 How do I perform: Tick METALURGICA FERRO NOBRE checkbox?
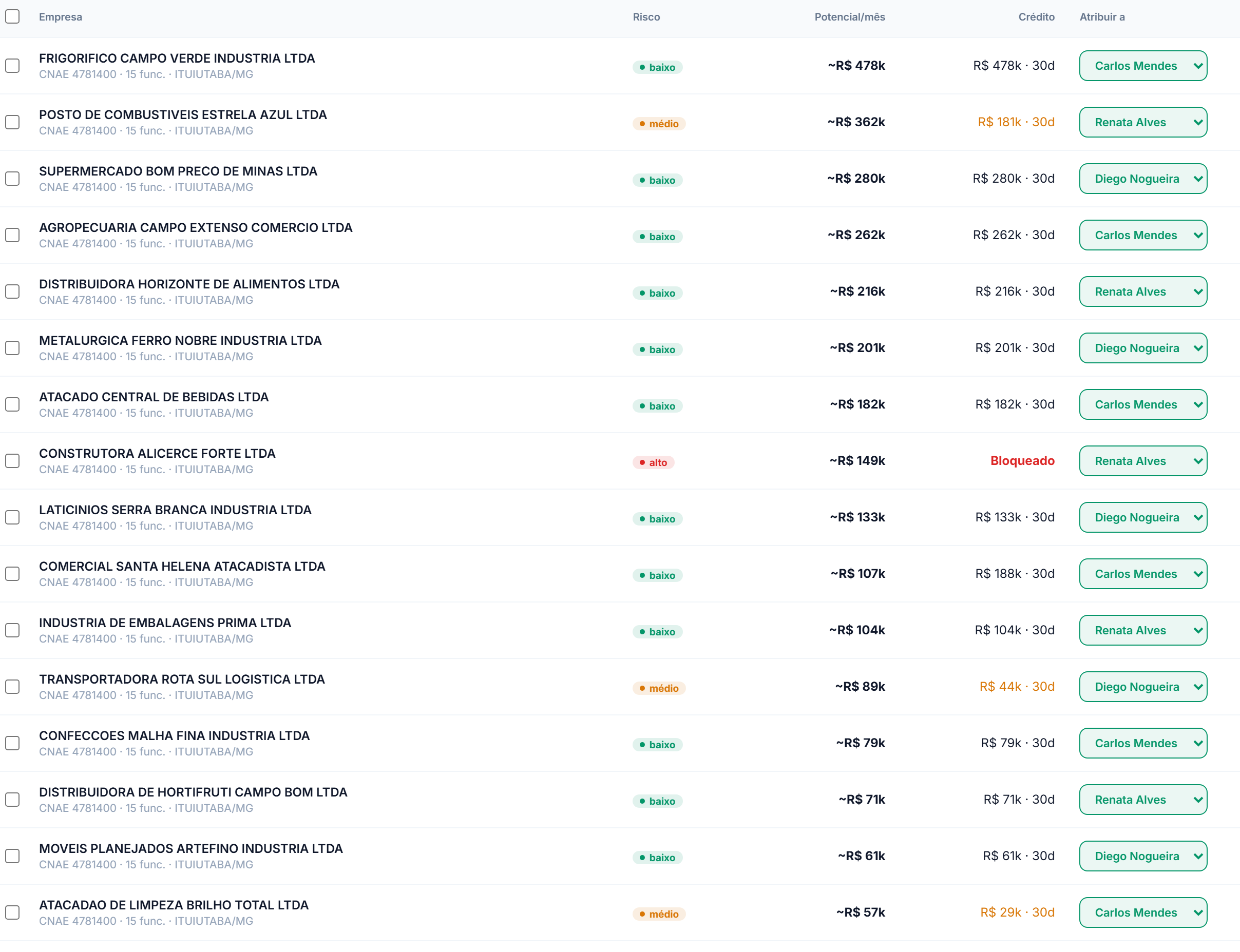[12, 348]
